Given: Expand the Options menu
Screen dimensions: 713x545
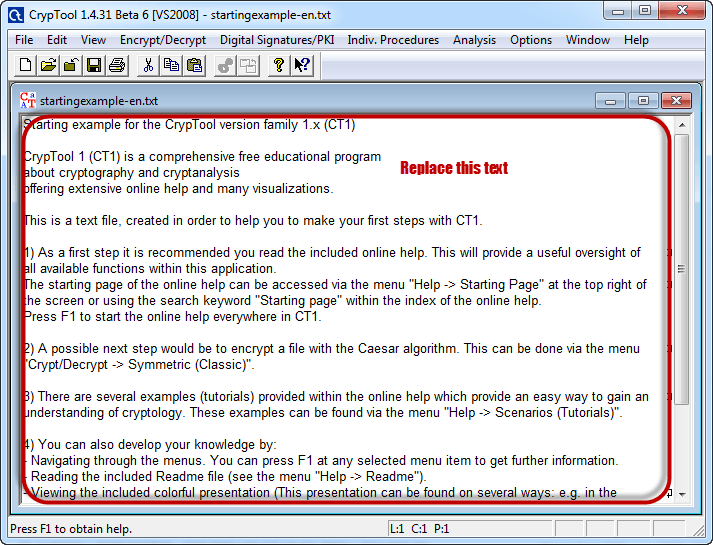Looking at the screenshot, I should click(x=531, y=40).
